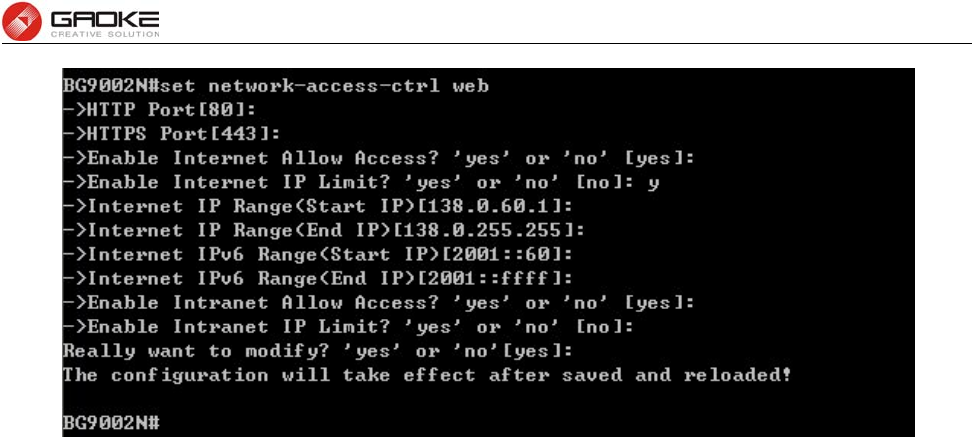Click the HTTPS Port[443] prompt line
The image size is (972, 437).
click(172, 134)
